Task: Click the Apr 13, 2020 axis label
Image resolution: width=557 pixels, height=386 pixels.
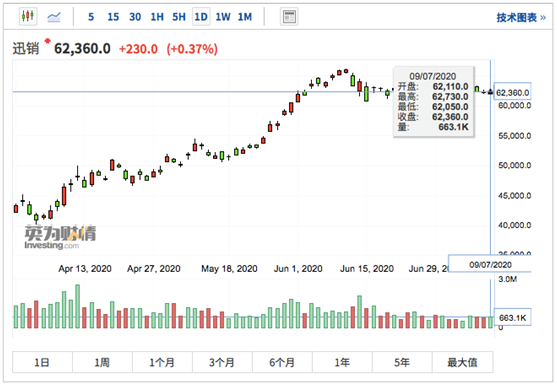Action: click(85, 269)
